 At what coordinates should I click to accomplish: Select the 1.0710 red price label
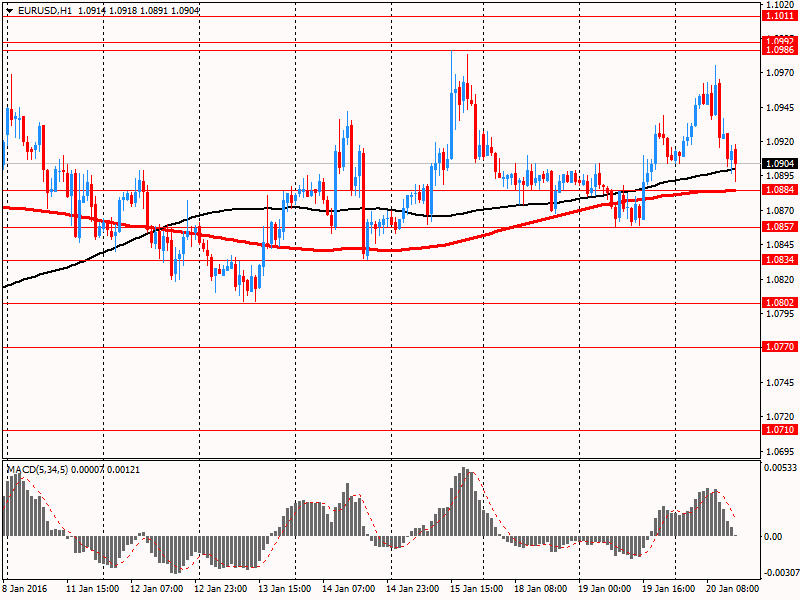click(779, 430)
